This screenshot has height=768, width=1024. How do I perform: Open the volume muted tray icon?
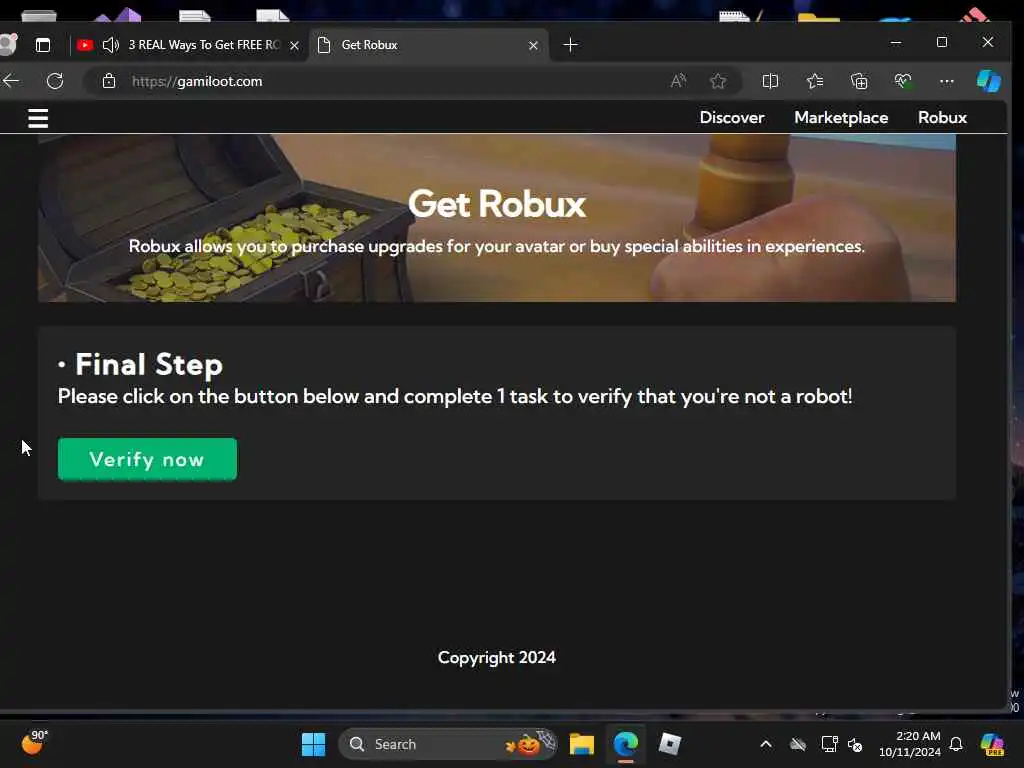click(x=855, y=744)
